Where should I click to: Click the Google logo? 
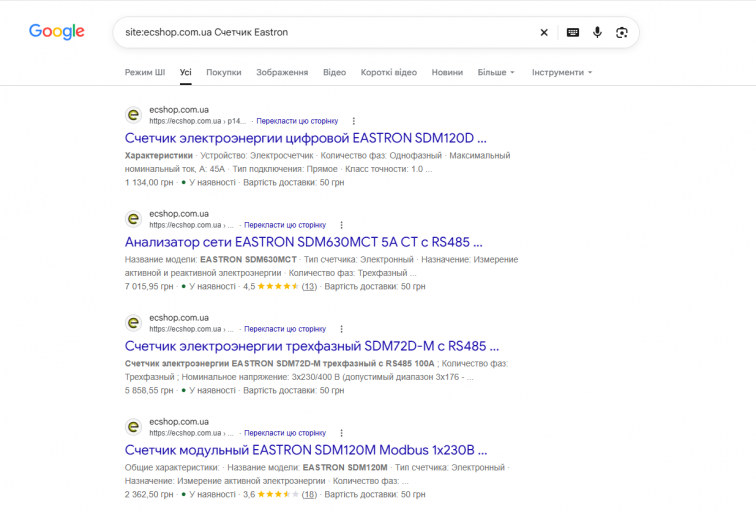[x=56, y=32]
